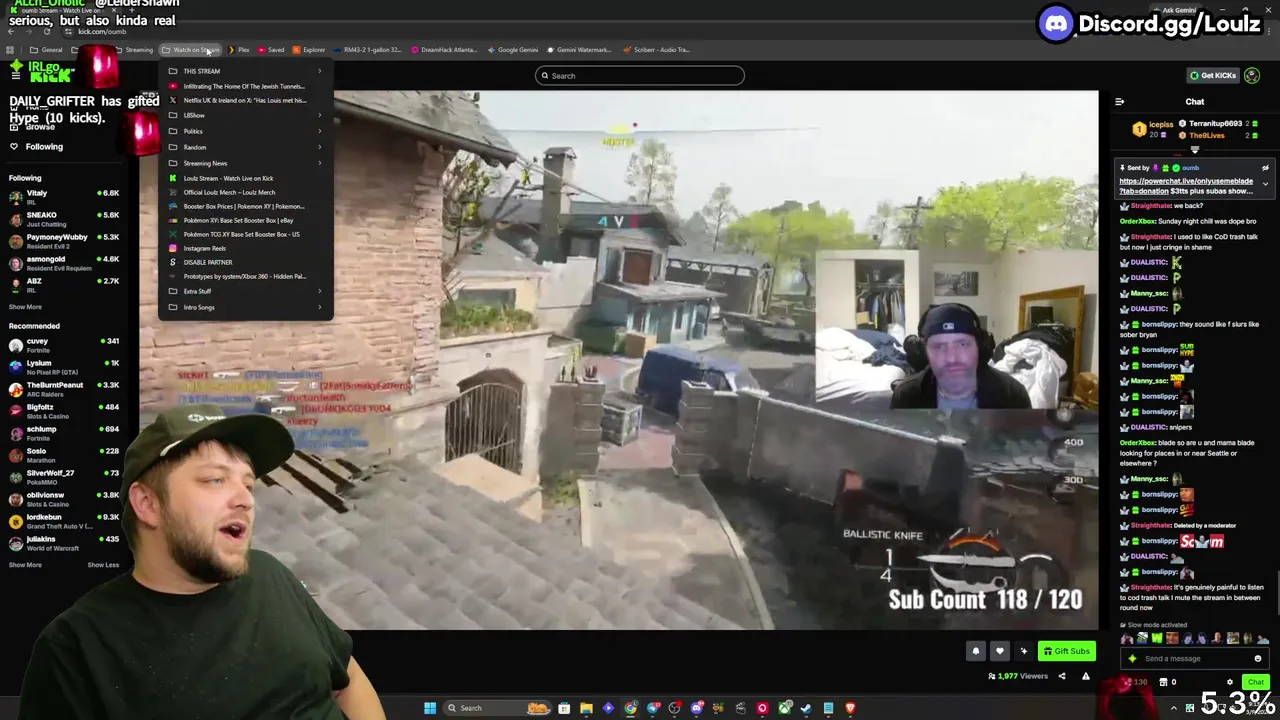Screen dimensions: 1280x720
Task: Click the KICKs account icon at top right
Action: tap(1252, 75)
